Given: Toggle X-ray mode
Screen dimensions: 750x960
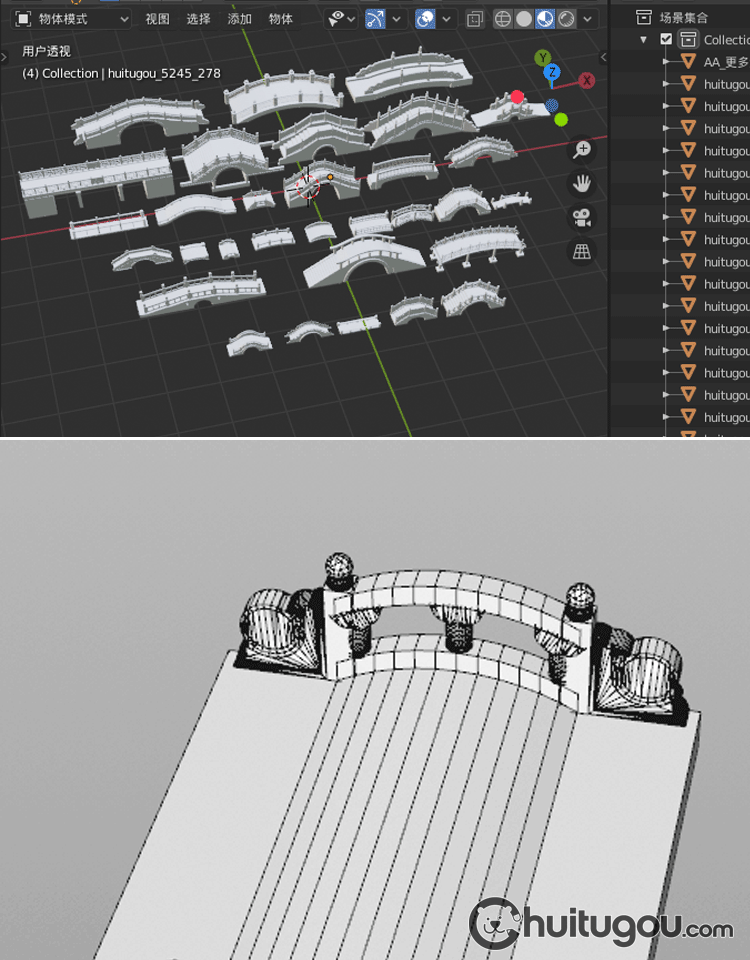Looking at the screenshot, I should [x=474, y=19].
